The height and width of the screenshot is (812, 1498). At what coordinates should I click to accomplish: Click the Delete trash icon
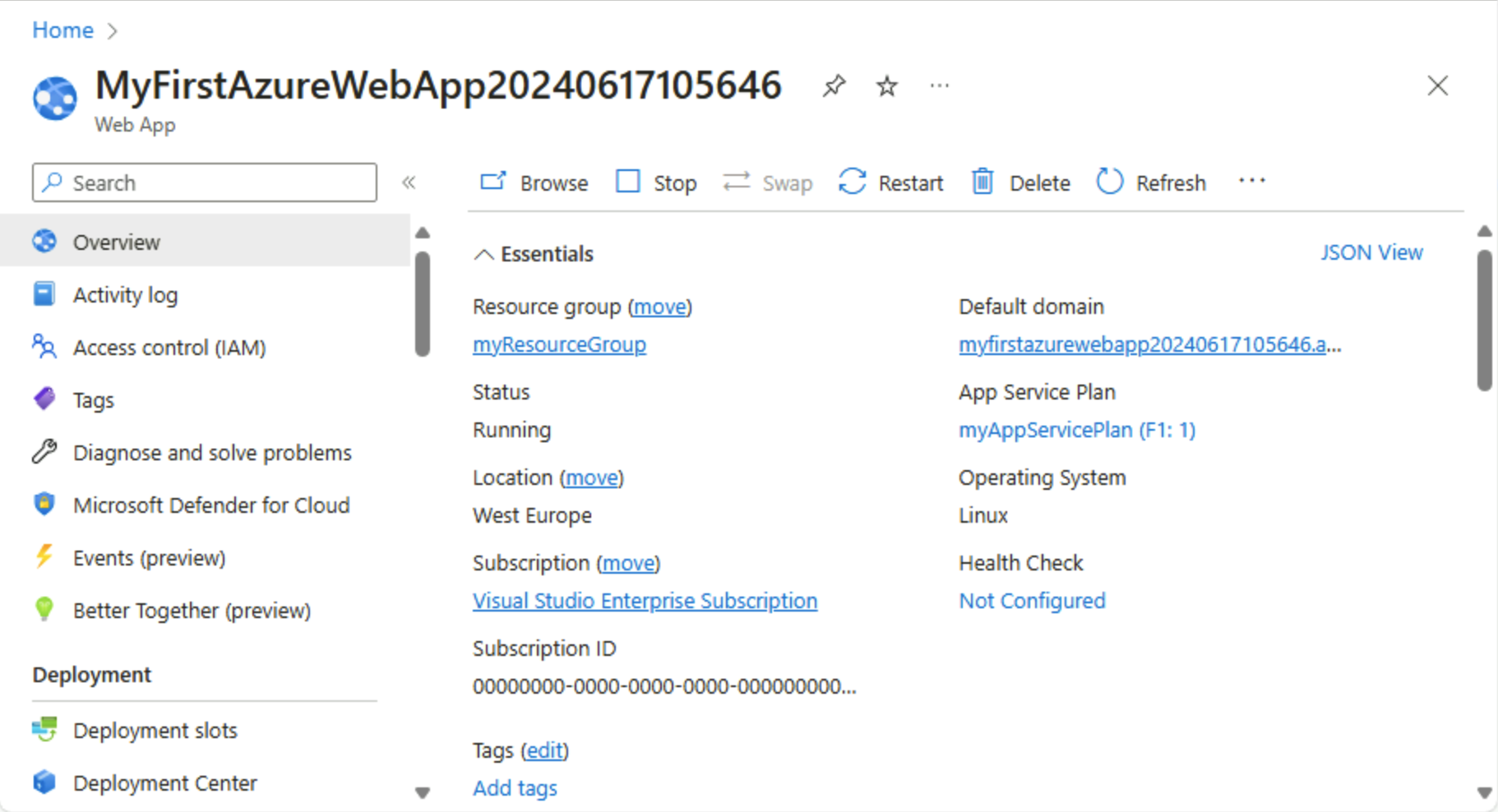pyautogui.click(x=982, y=182)
